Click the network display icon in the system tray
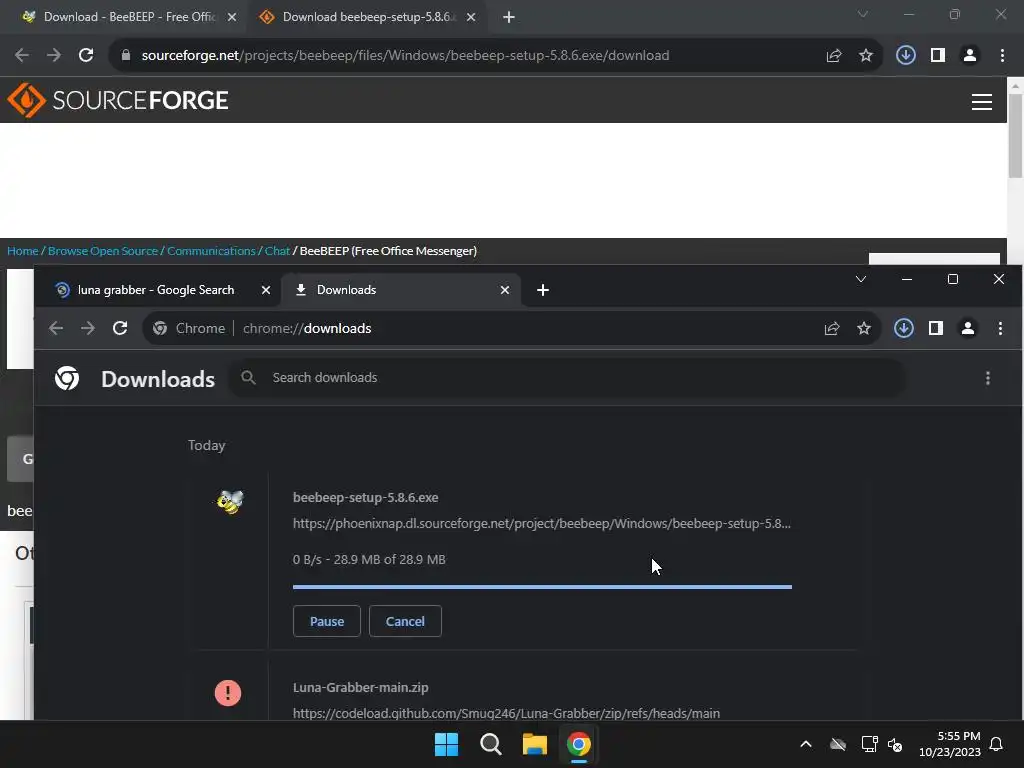This screenshot has height=768, width=1024. click(869, 744)
